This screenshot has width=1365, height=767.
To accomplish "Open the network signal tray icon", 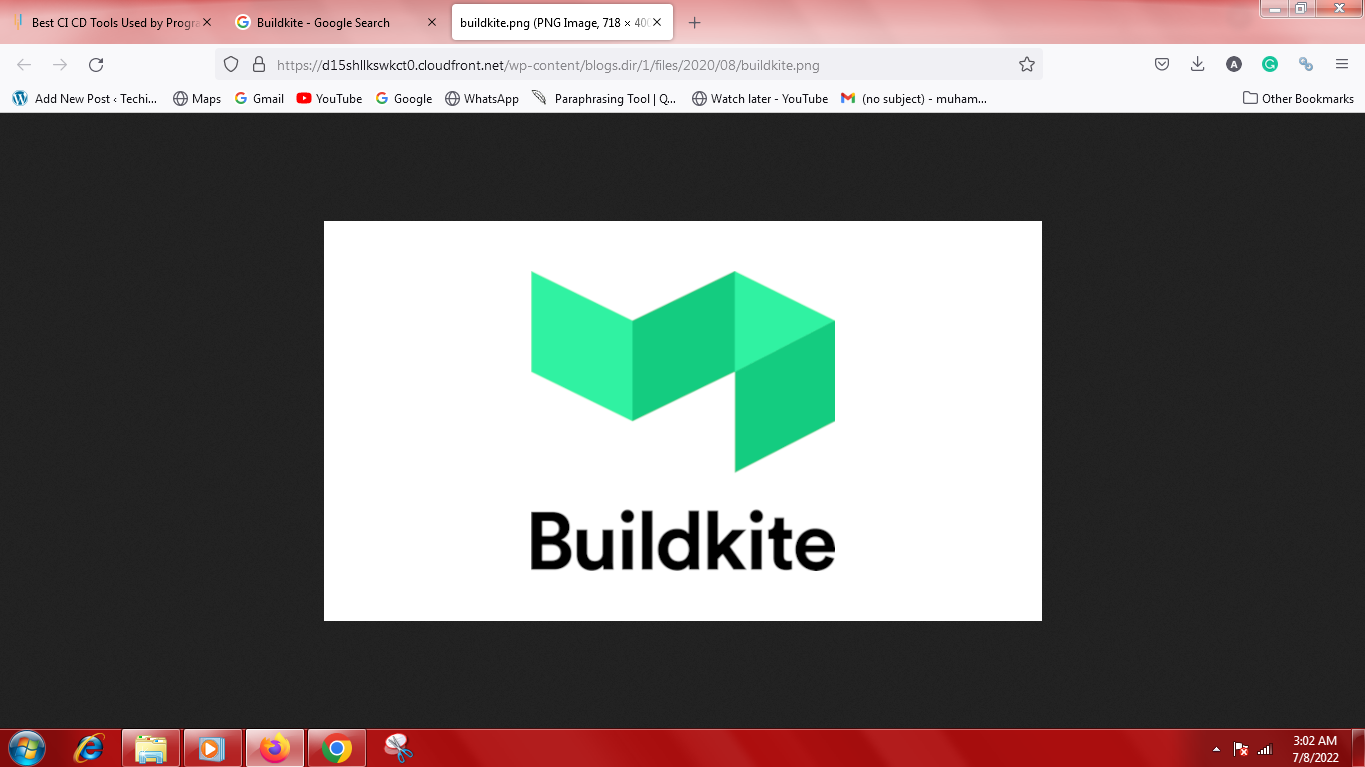I will [1265, 749].
